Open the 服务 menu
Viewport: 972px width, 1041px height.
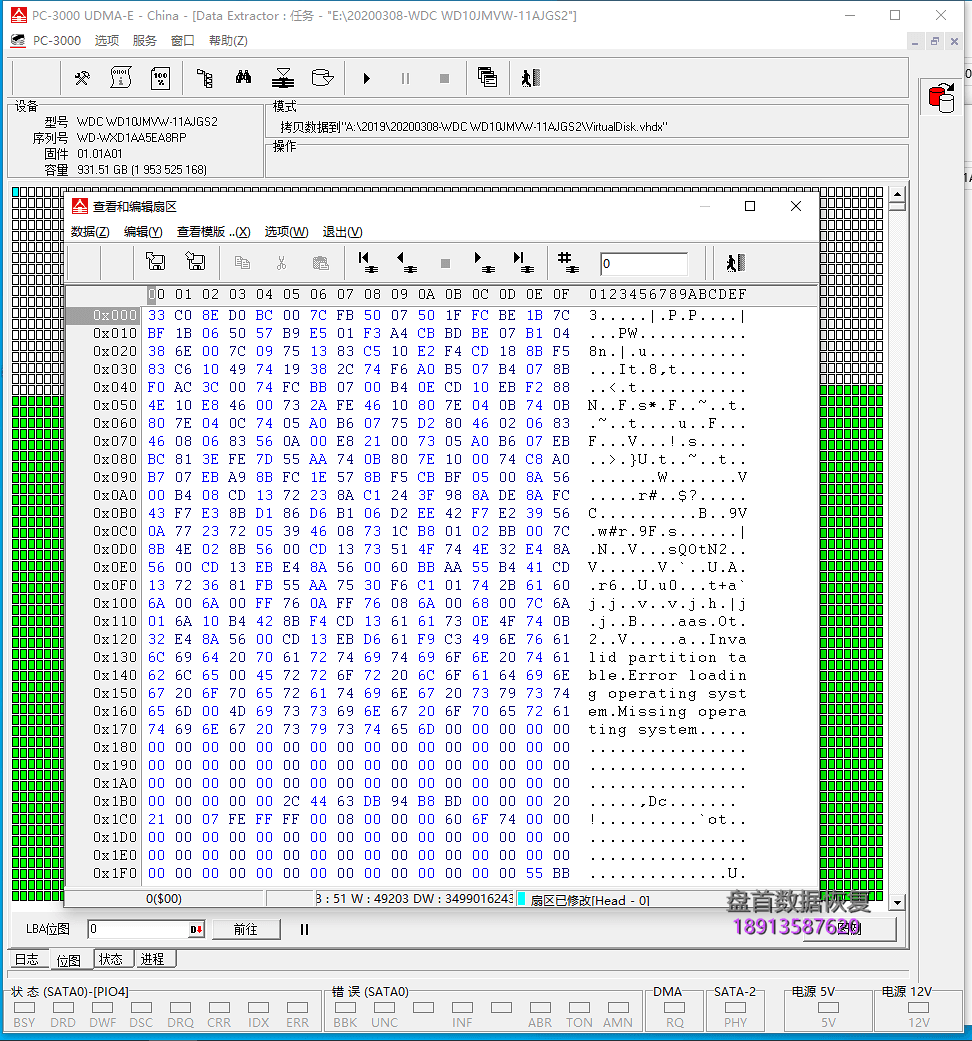[145, 40]
